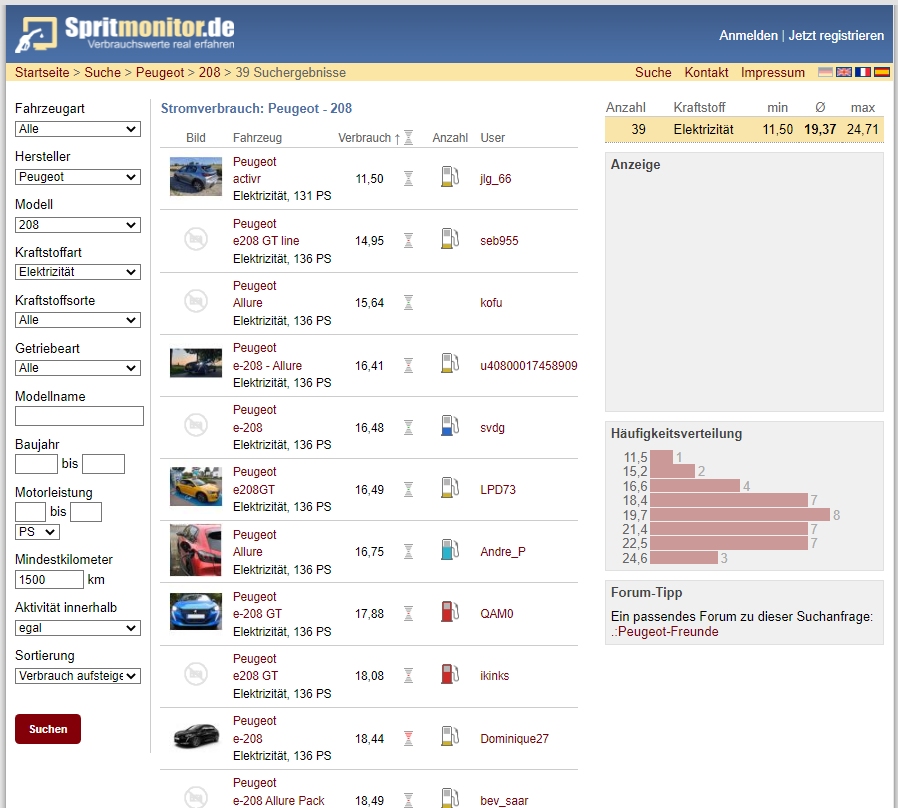The height and width of the screenshot is (808, 898).
Task: Open the PS unit dropdown
Action: tap(37, 532)
